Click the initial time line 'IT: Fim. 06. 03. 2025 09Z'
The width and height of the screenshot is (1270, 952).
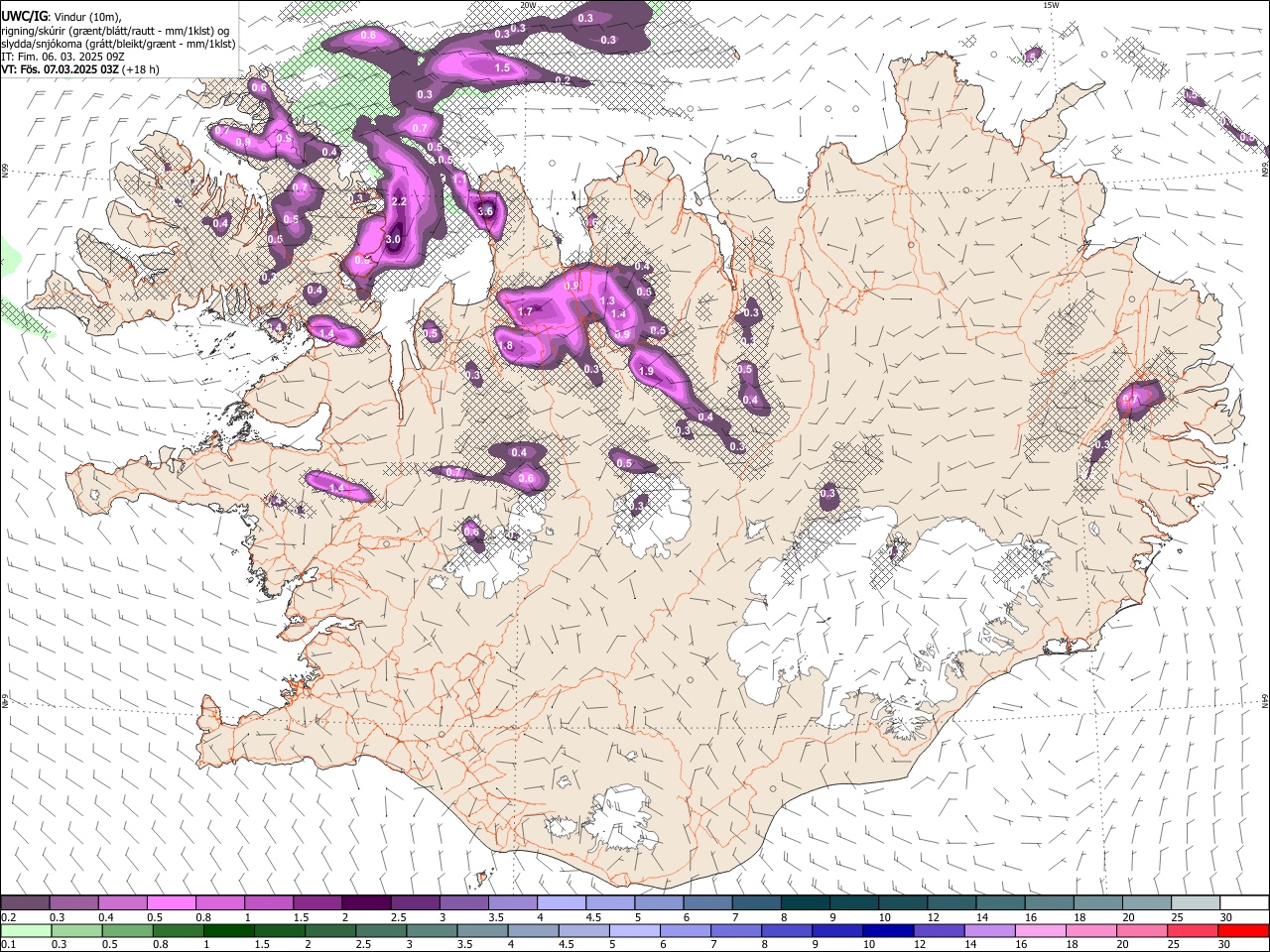tap(63, 57)
